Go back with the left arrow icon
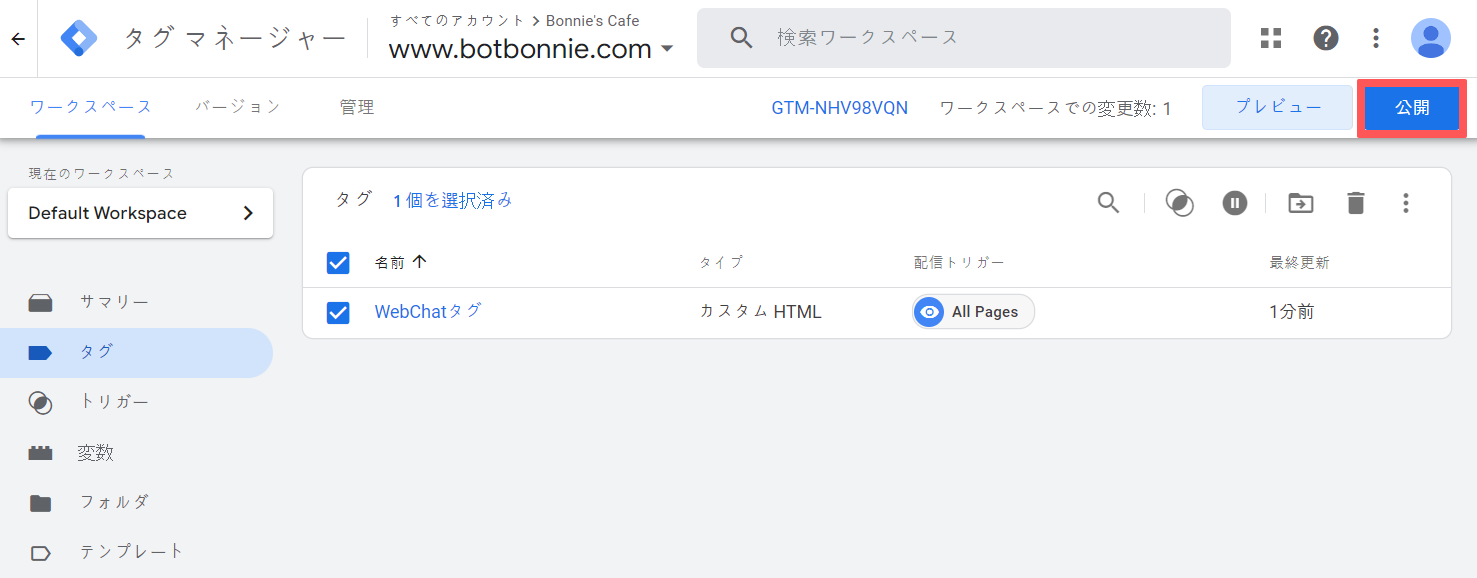 [18, 39]
